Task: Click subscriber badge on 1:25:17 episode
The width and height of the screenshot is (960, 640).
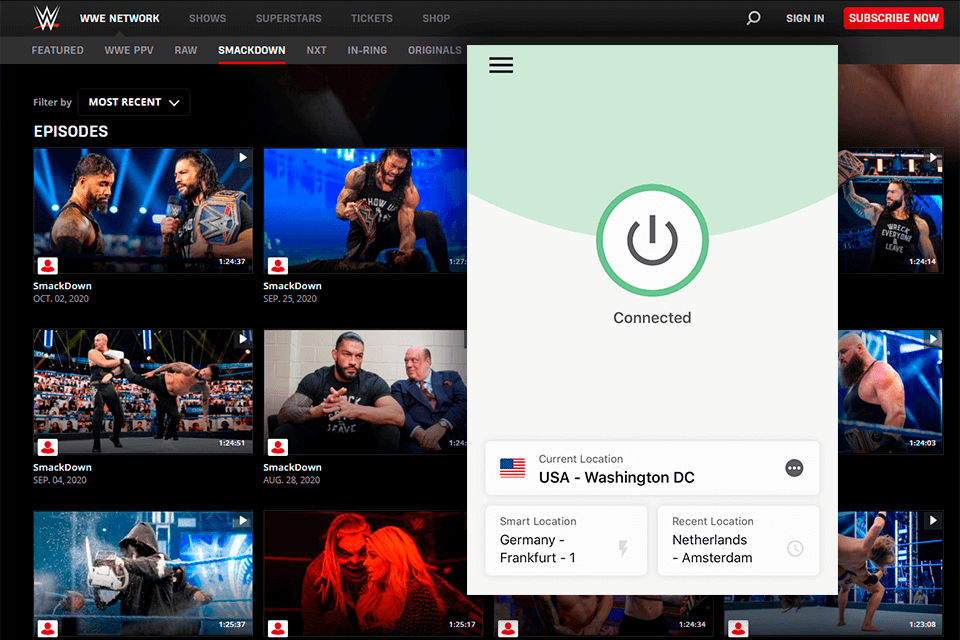Action: pyautogui.click(x=278, y=628)
